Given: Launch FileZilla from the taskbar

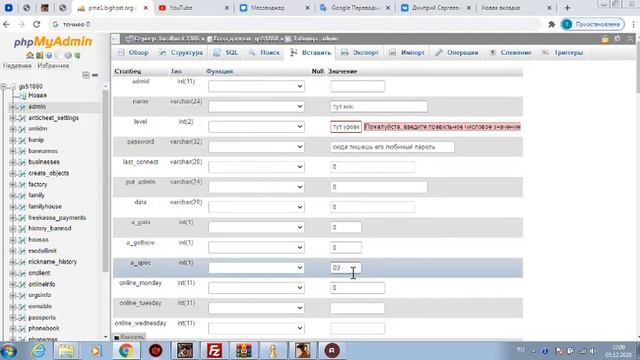Looking at the screenshot, I should pos(214,351).
